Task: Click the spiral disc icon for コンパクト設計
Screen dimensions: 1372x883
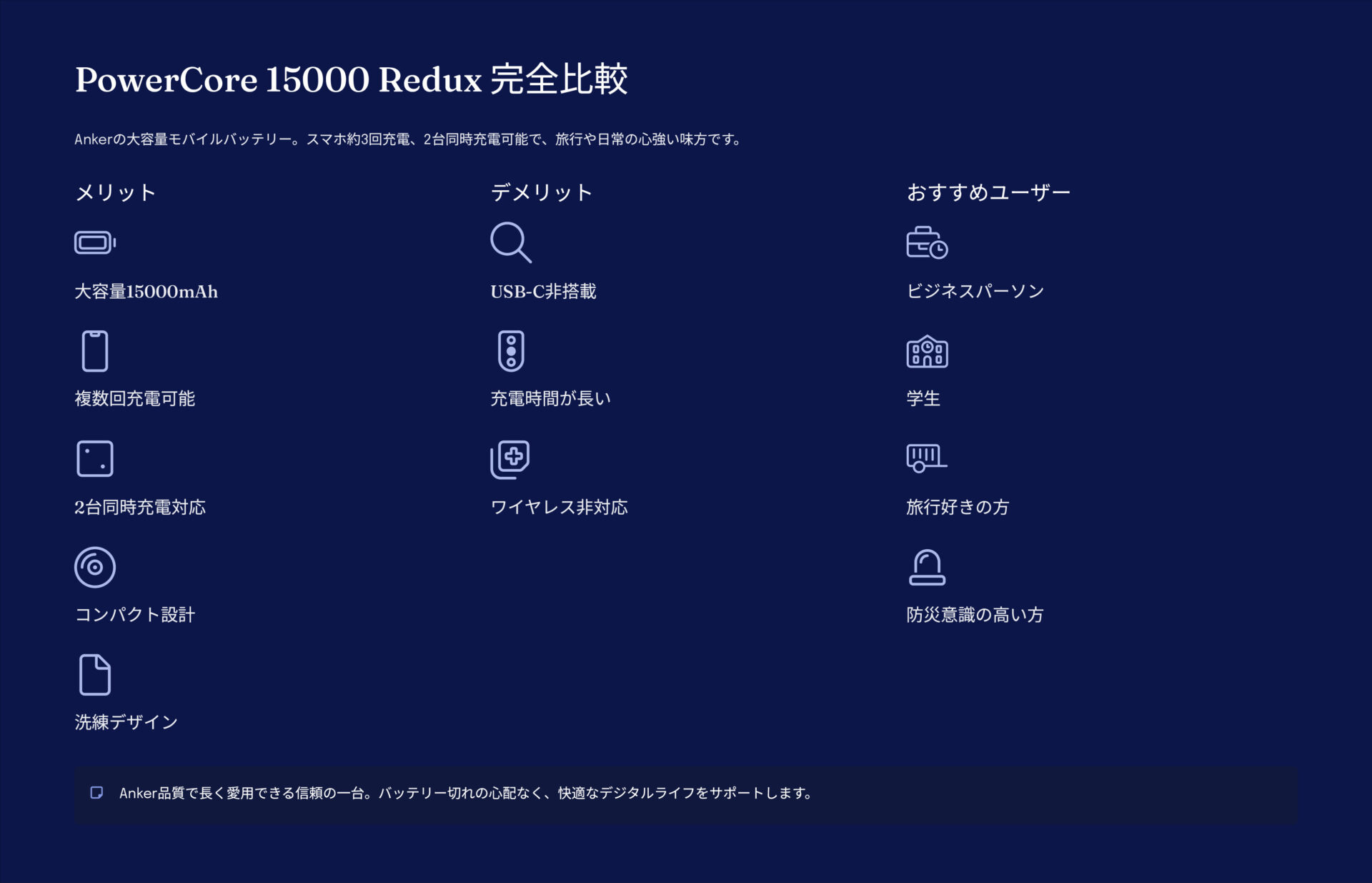Action: [95, 566]
